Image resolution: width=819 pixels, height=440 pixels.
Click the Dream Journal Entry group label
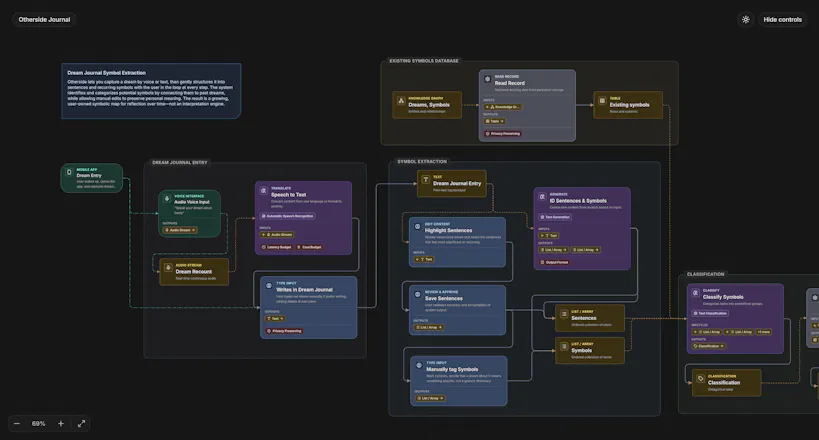click(x=180, y=163)
